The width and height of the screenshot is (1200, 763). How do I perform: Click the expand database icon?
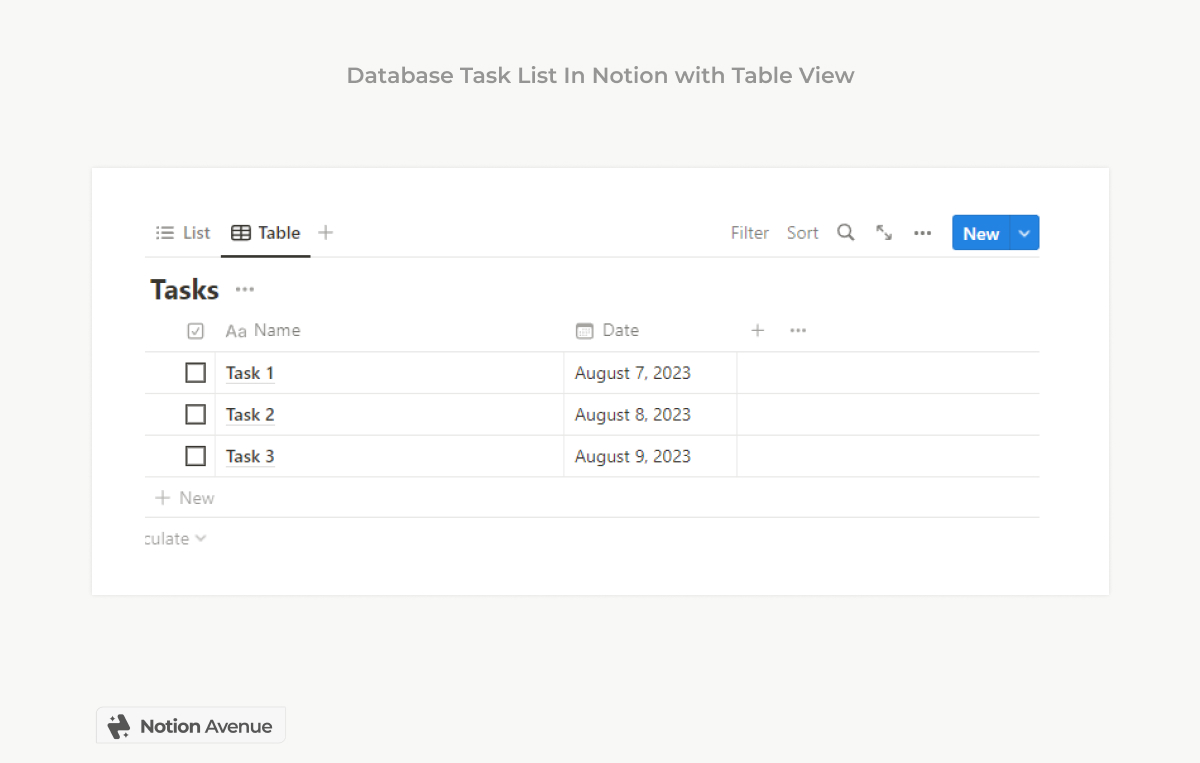click(x=883, y=232)
